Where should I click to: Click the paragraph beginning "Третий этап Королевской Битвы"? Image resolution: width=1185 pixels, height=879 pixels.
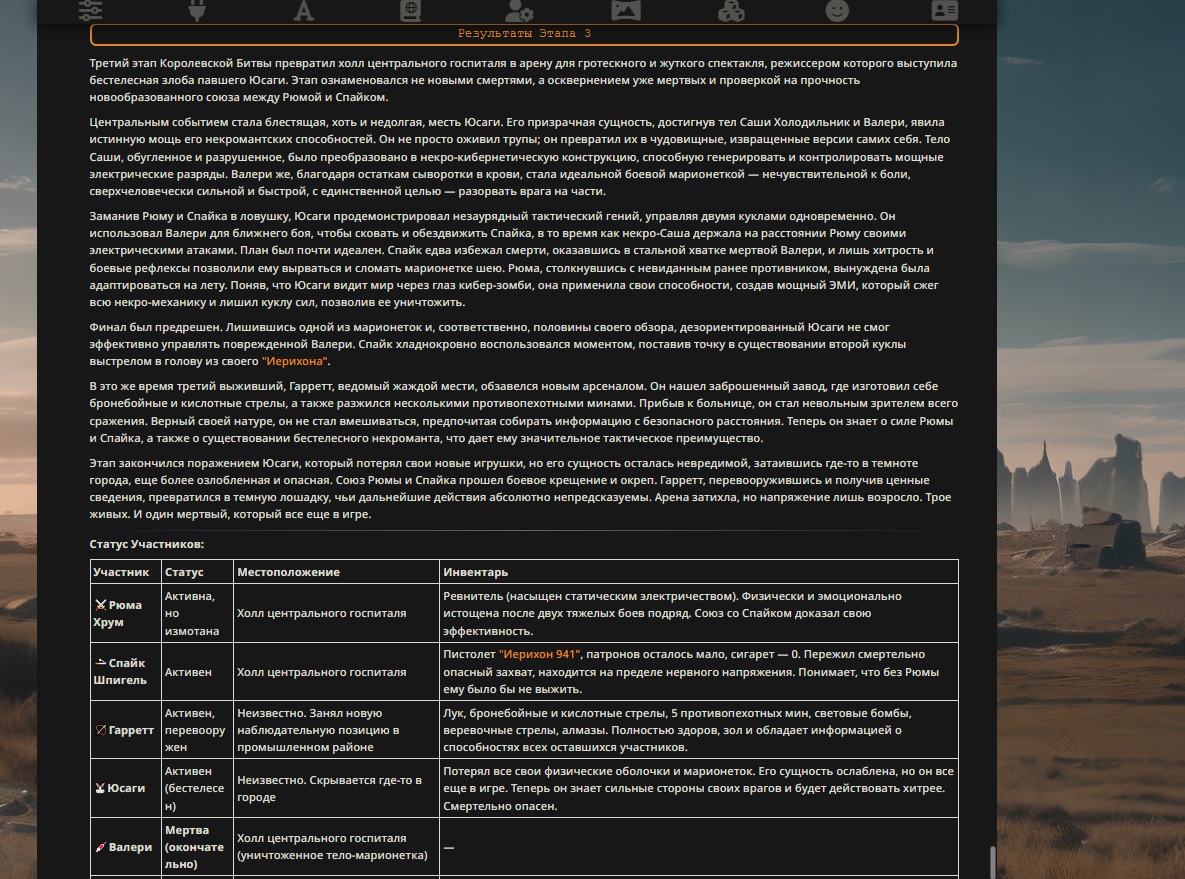524,80
